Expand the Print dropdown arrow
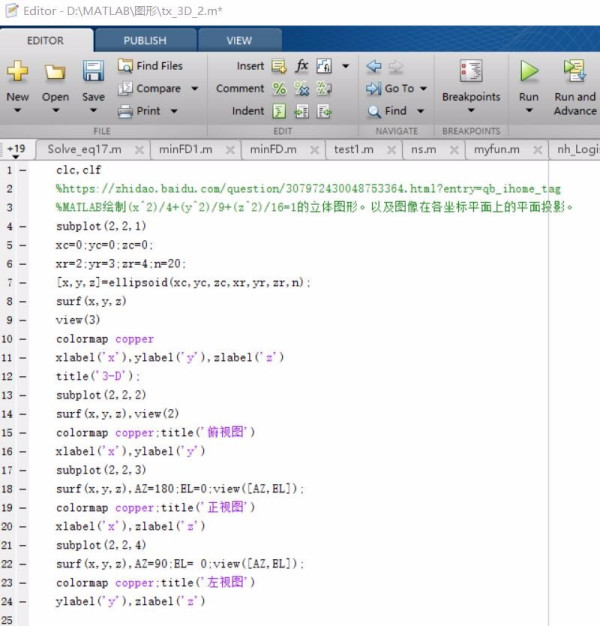Screen dimensions: 600x626 pos(174,111)
